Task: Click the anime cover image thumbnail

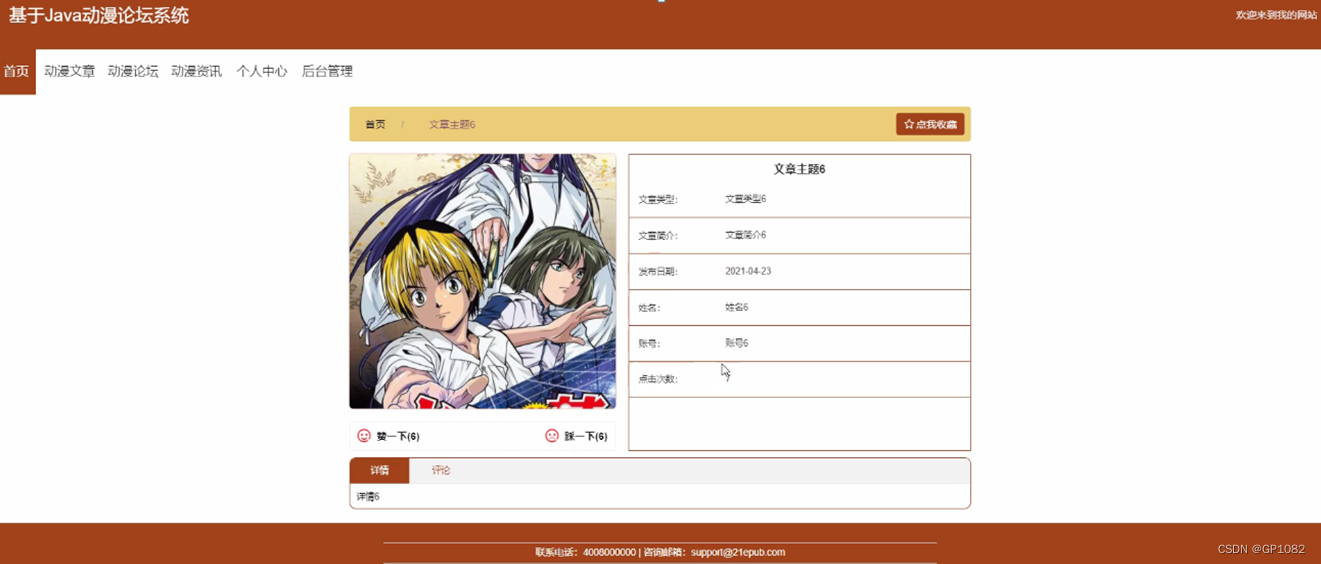Action: pos(482,281)
